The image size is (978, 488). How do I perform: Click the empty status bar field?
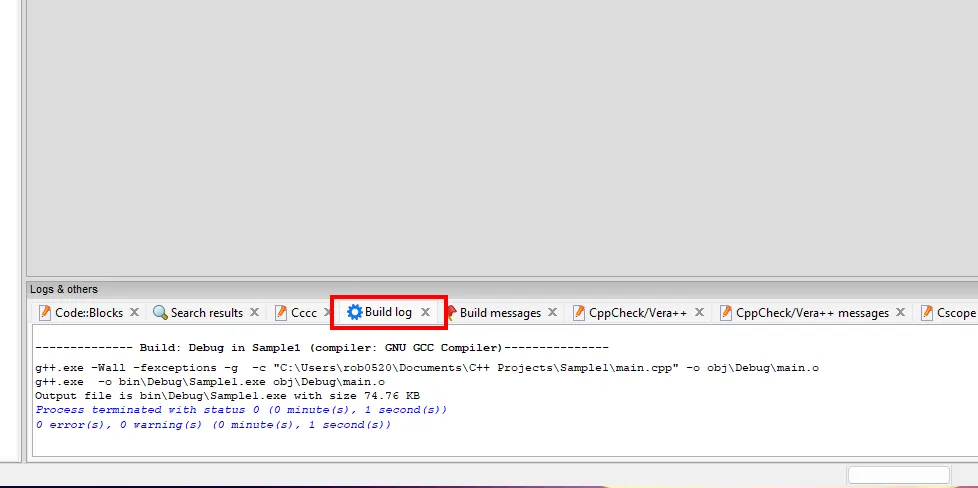[x=898, y=474]
